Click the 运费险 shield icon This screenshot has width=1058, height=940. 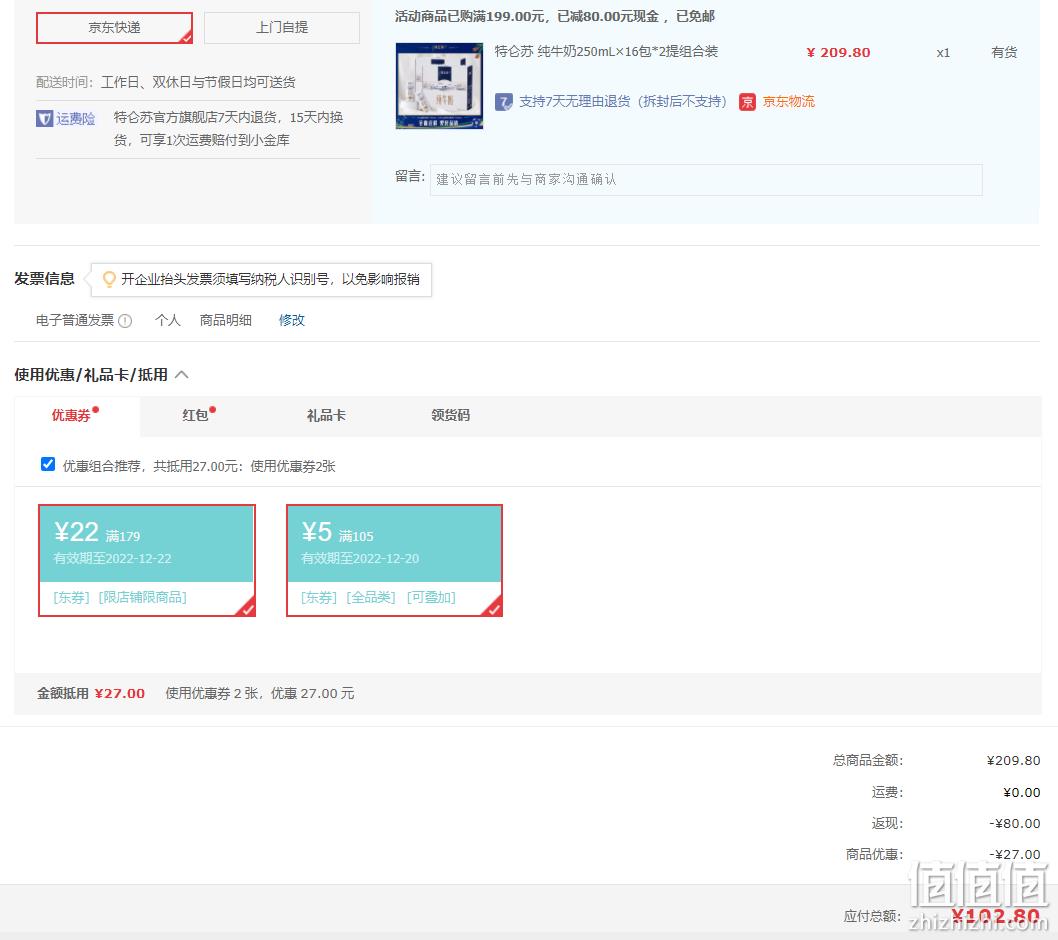pos(45,119)
